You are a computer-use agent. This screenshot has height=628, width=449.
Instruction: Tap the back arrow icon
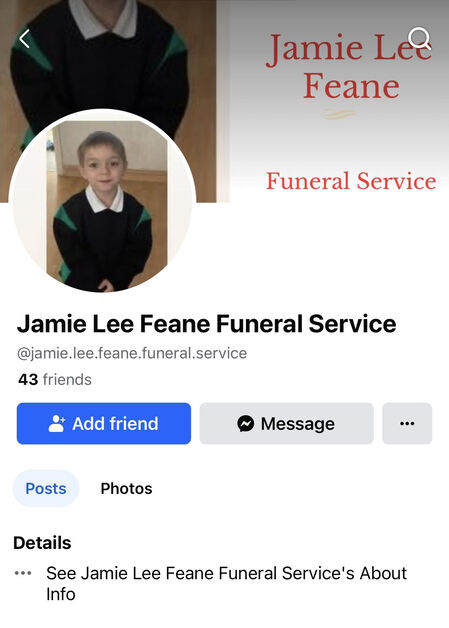point(24,39)
